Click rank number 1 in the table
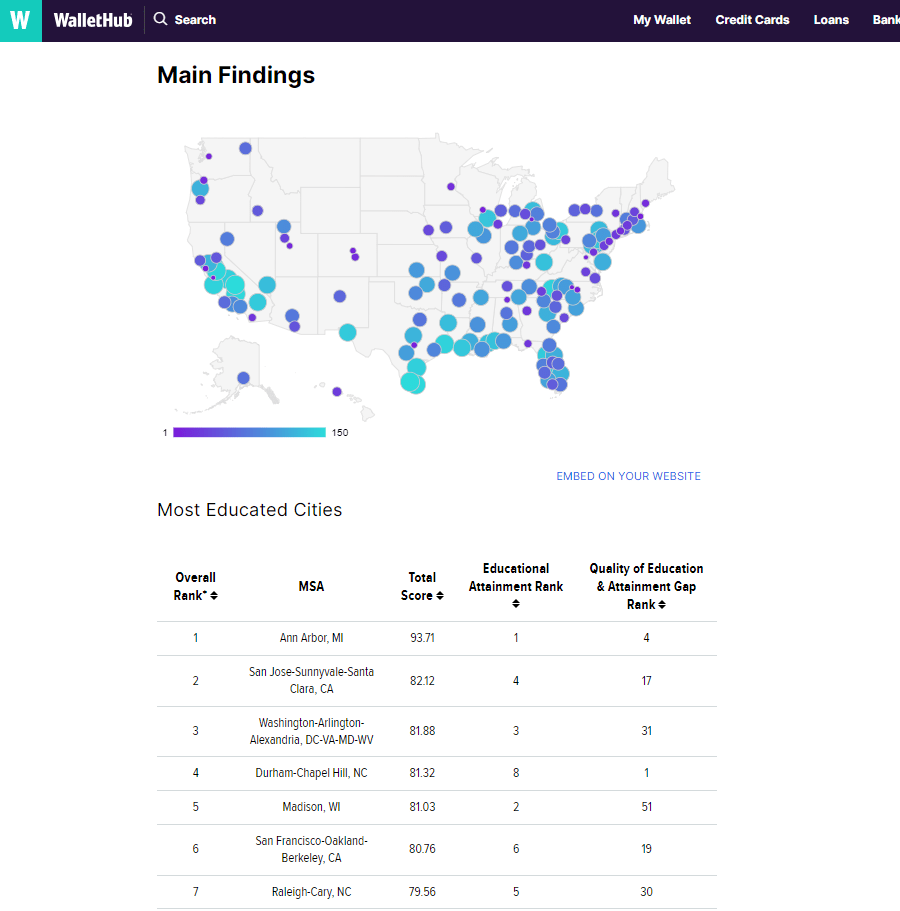Image resolution: width=900 pixels, height=911 pixels. click(x=195, y=638)
